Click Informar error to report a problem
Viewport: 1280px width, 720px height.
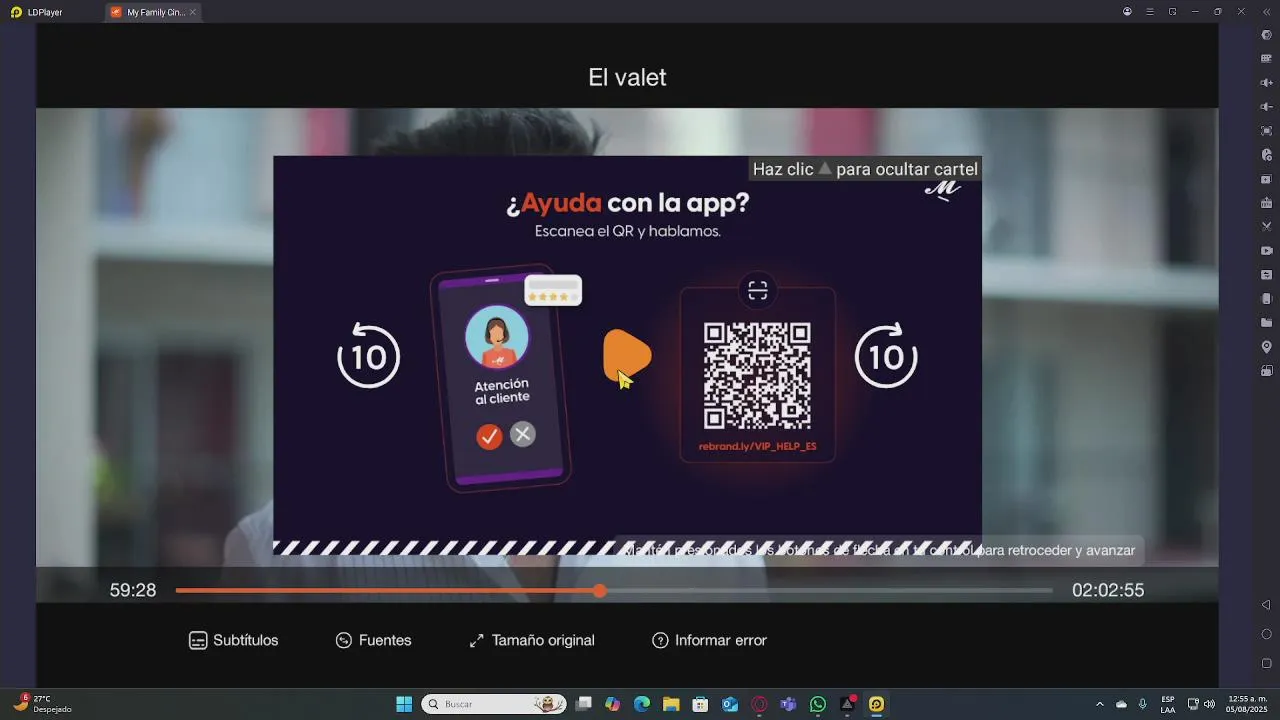pyautogui.click(x=710, y=640)
